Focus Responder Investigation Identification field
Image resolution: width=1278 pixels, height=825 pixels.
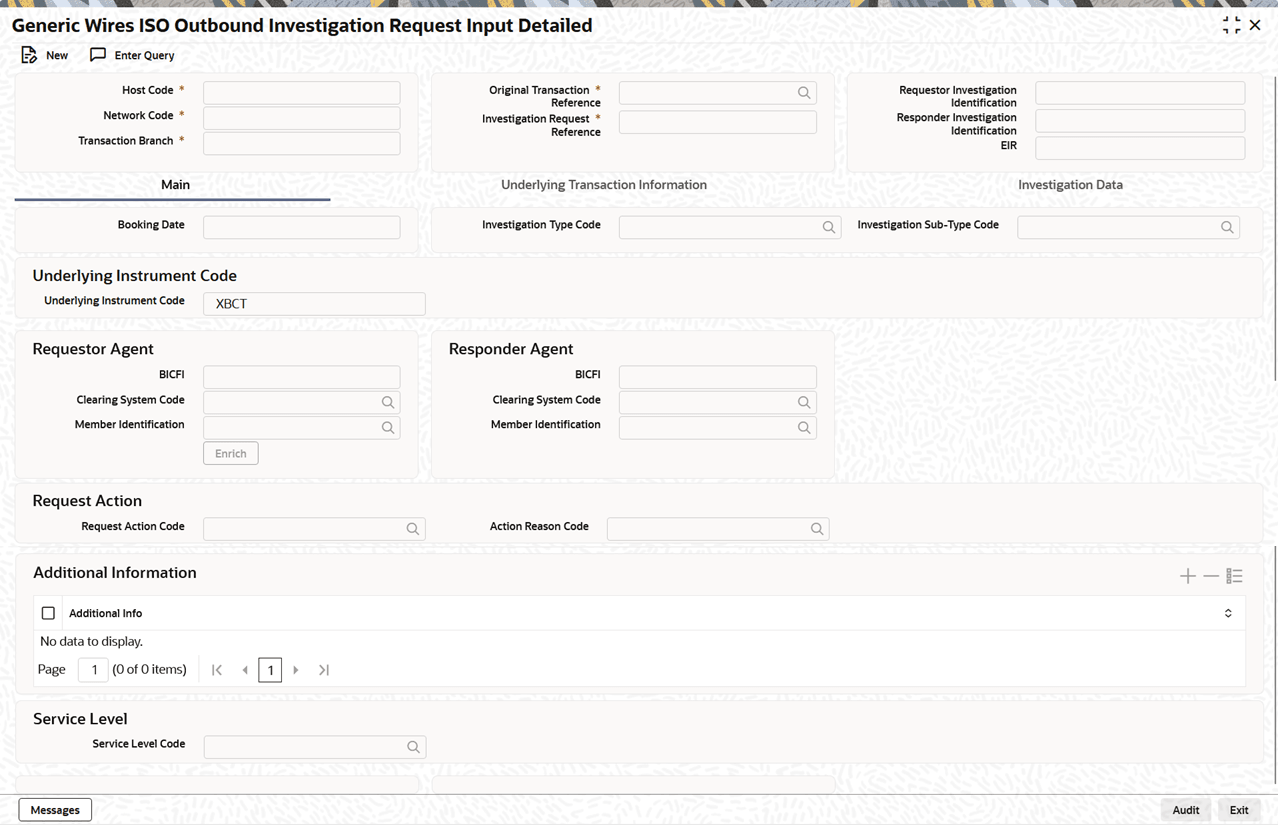(1140, 121)
